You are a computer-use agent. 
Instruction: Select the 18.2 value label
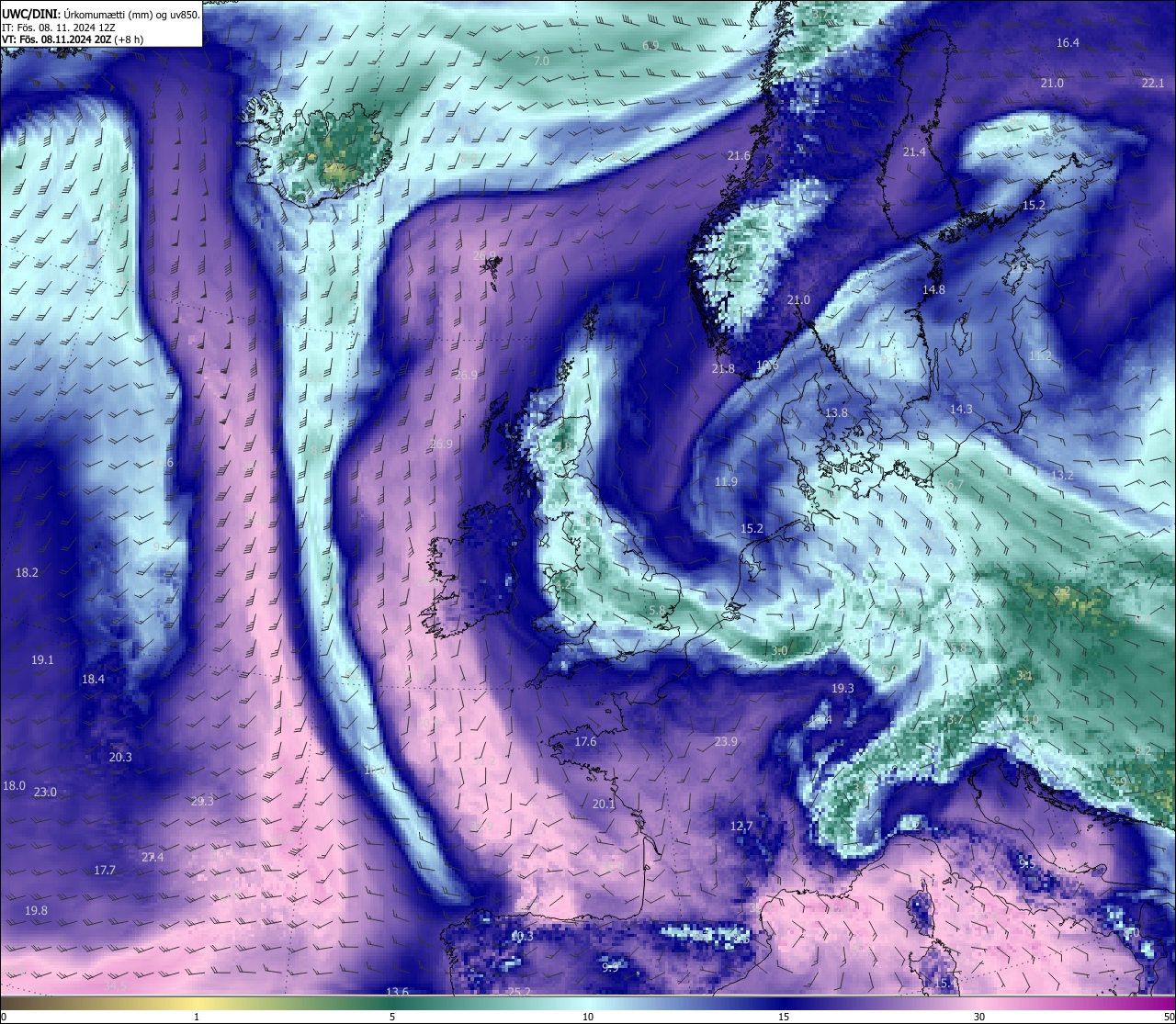[28, 572]
